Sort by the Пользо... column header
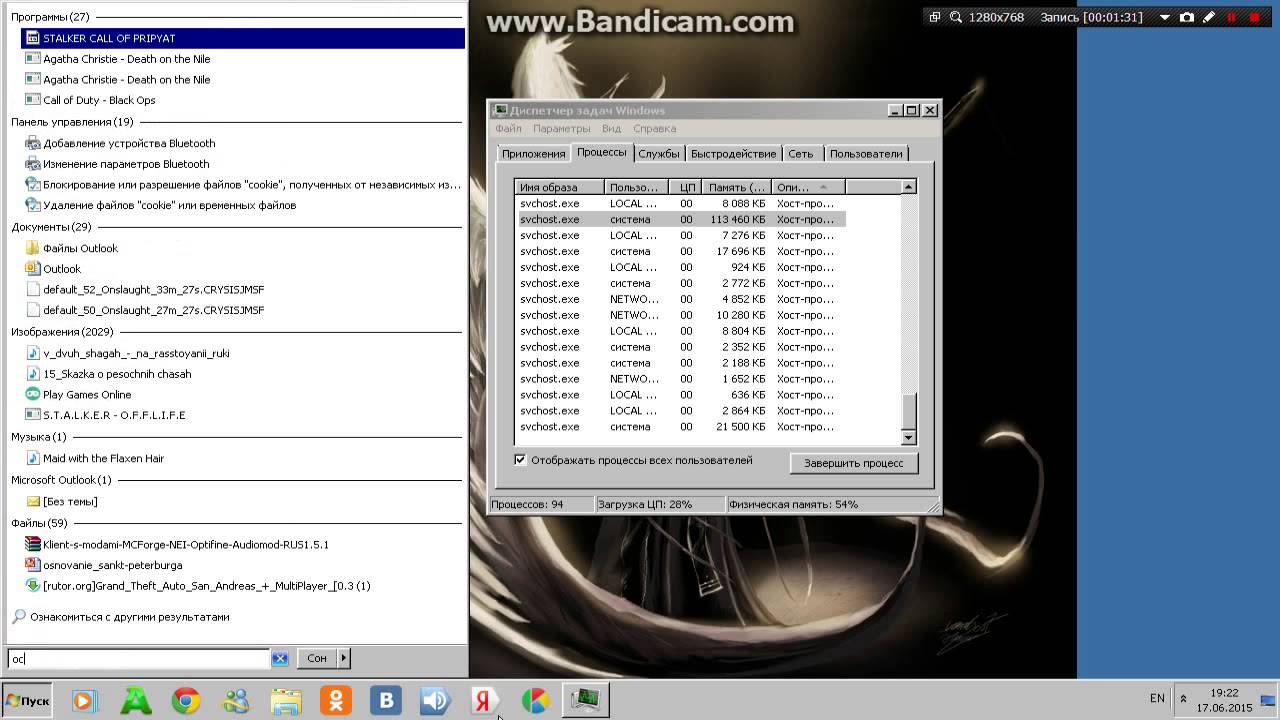This screenshot has width=1280, height=720. (636, 187)
